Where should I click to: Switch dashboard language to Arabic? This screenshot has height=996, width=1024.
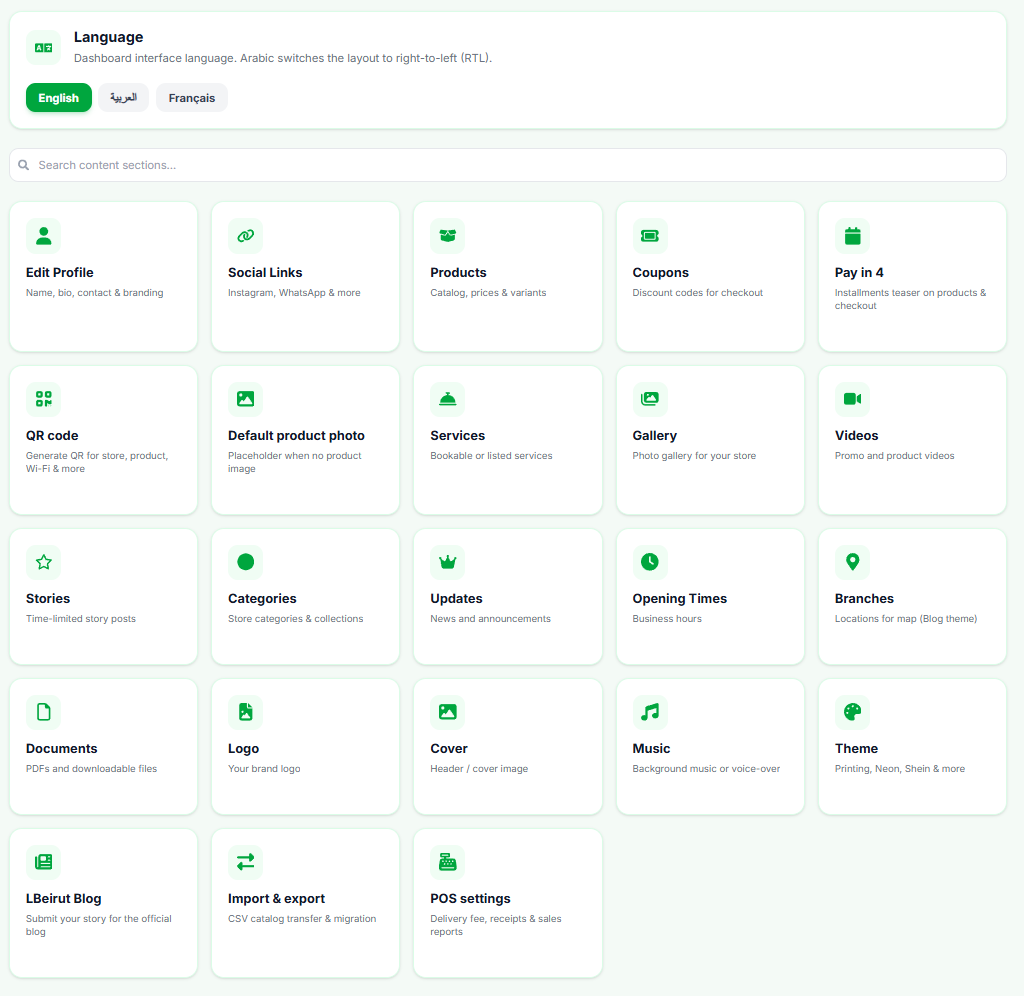(123, 98)
